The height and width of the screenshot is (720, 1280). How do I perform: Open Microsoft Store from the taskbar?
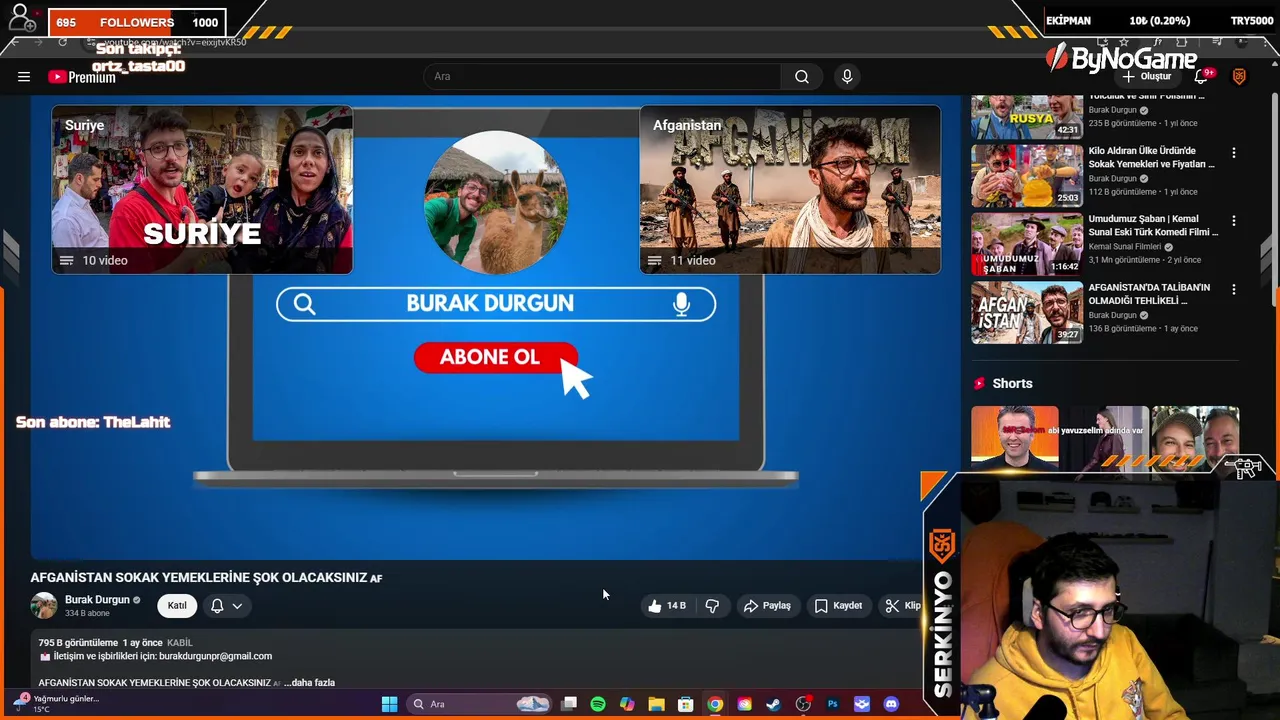pos(686,704)
